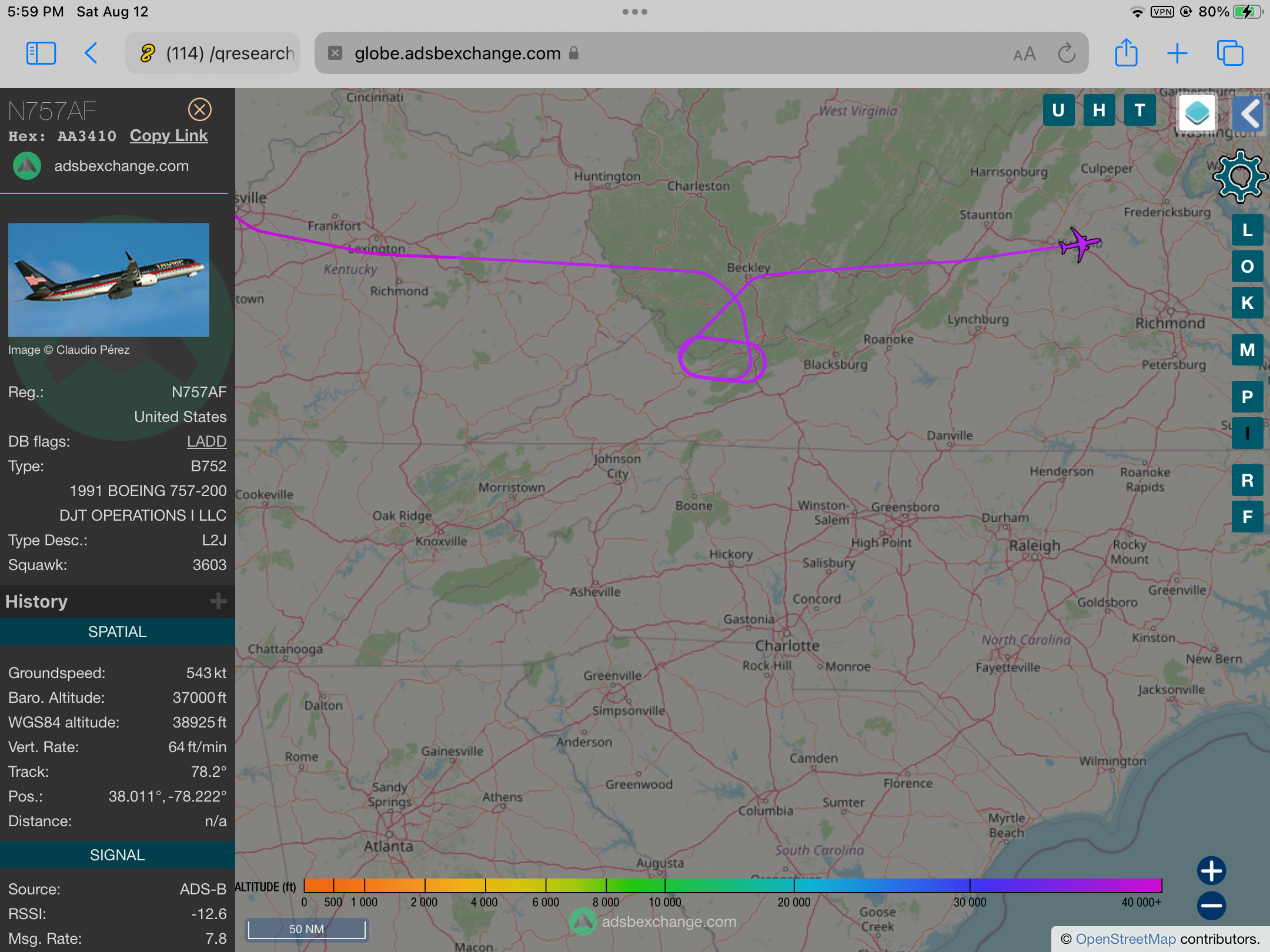Click the globe.adsbexchange.com address bar

click(x=701, y=53)
